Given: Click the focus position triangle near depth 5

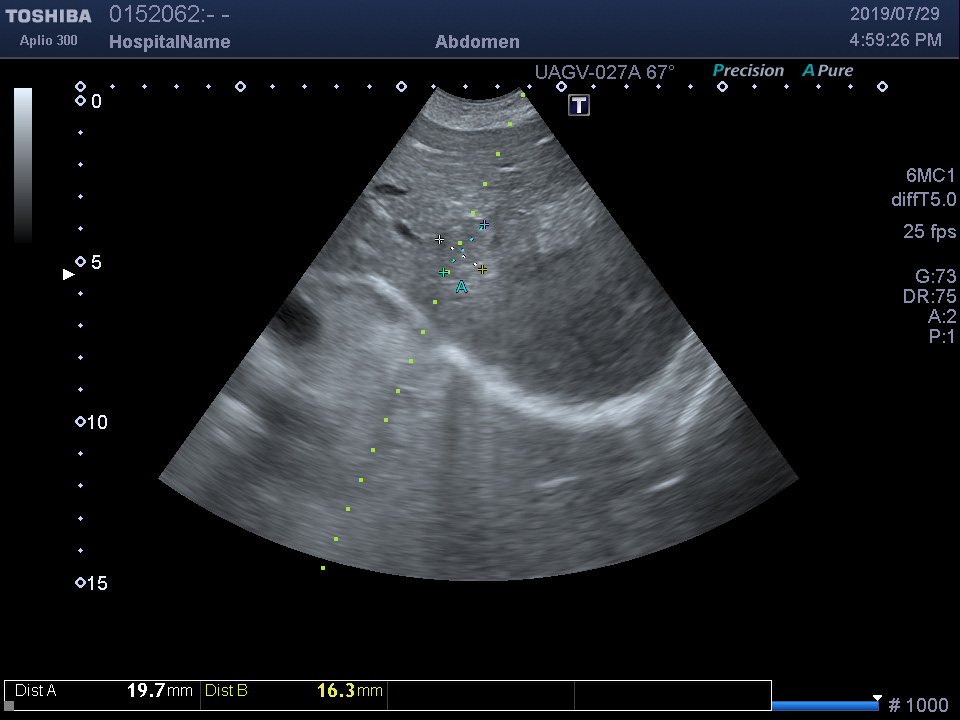Looking at the screenshot, I should (68, 274).
